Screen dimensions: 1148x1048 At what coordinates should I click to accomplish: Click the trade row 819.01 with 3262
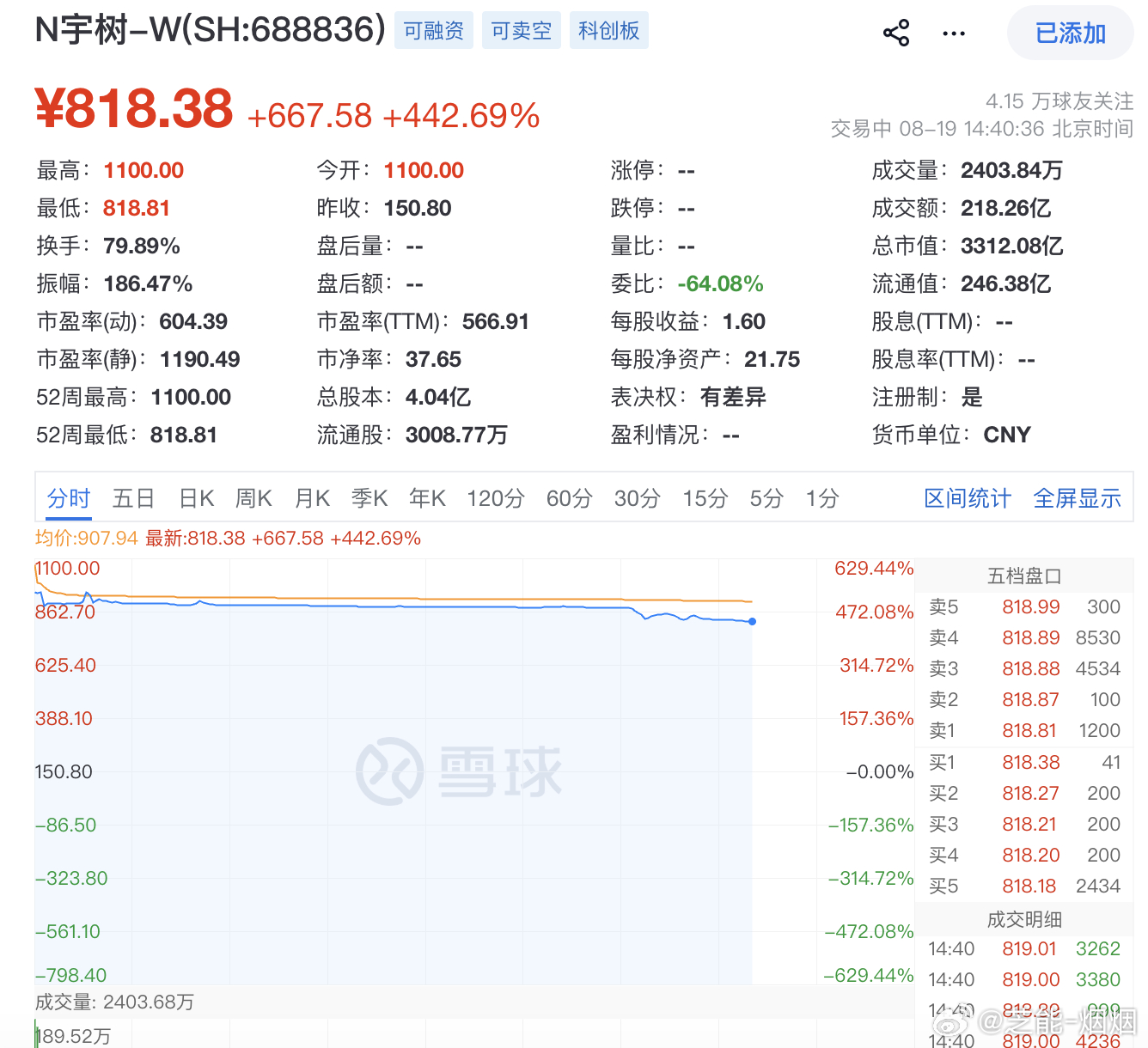pyautogui.click(x=1024, y=948)
